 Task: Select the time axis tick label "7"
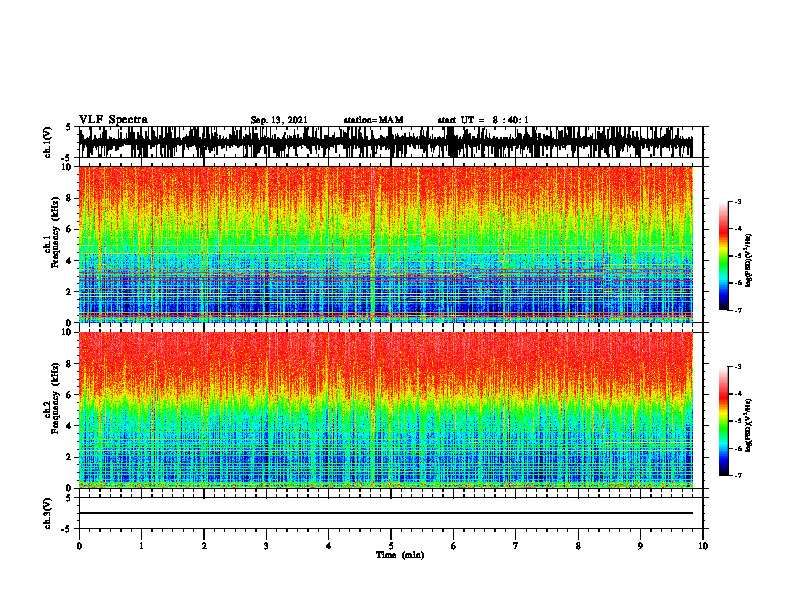pyautogui.click(x=516, y=546)
